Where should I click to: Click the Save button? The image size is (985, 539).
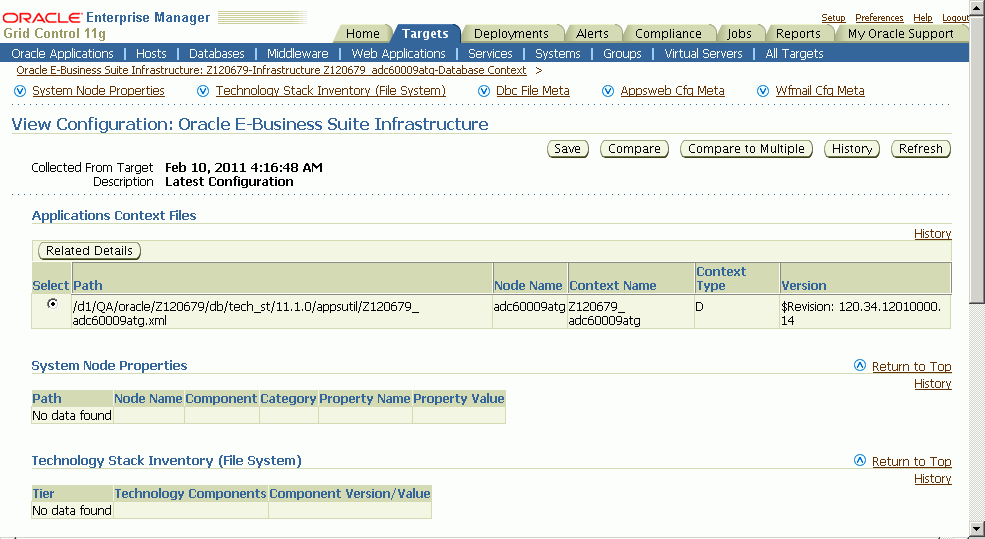click(567, 149)
